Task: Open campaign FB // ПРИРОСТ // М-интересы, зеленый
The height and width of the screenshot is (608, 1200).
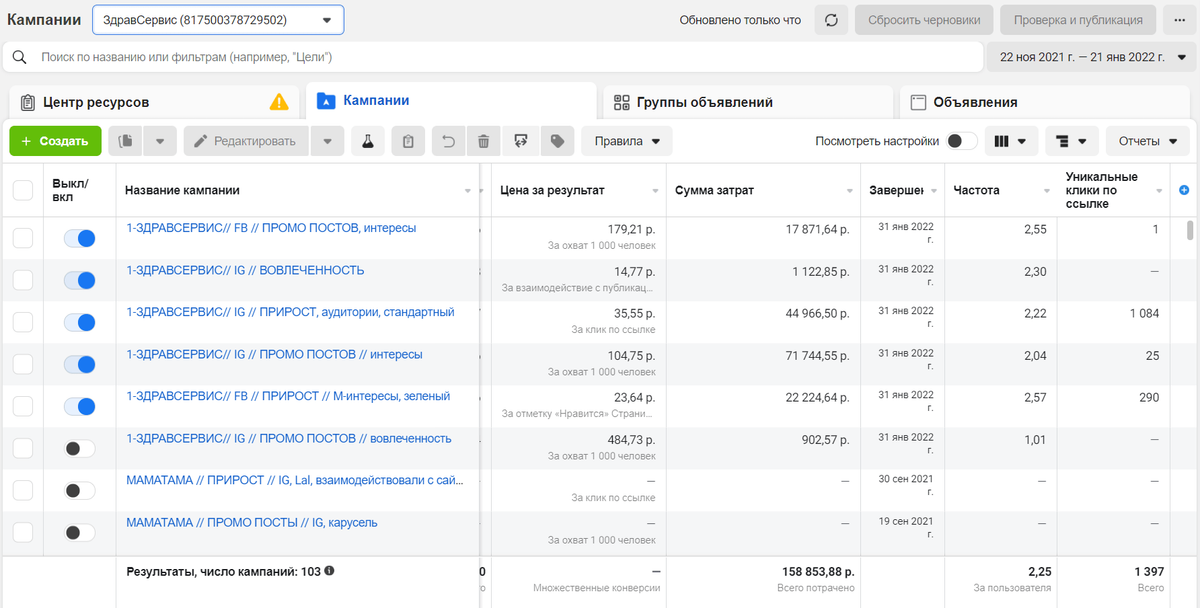Action: (x=288, y=396)
